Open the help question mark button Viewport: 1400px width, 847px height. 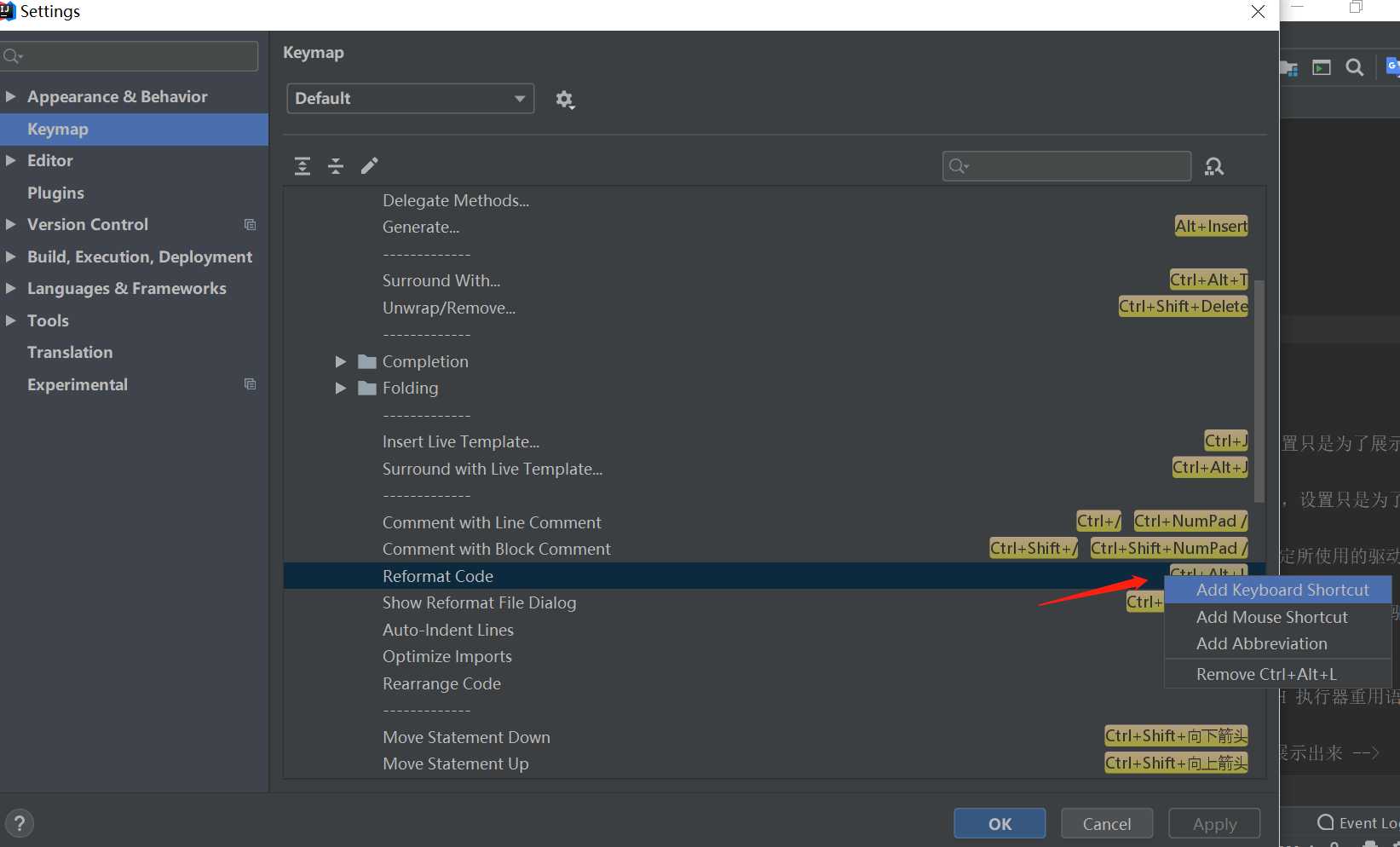[19, 823]
